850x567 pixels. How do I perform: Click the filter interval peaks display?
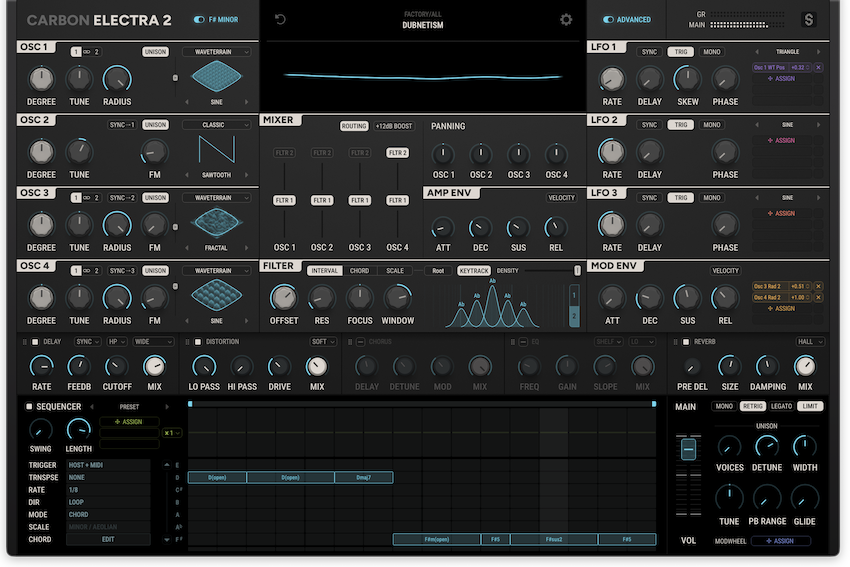point(492,304)
